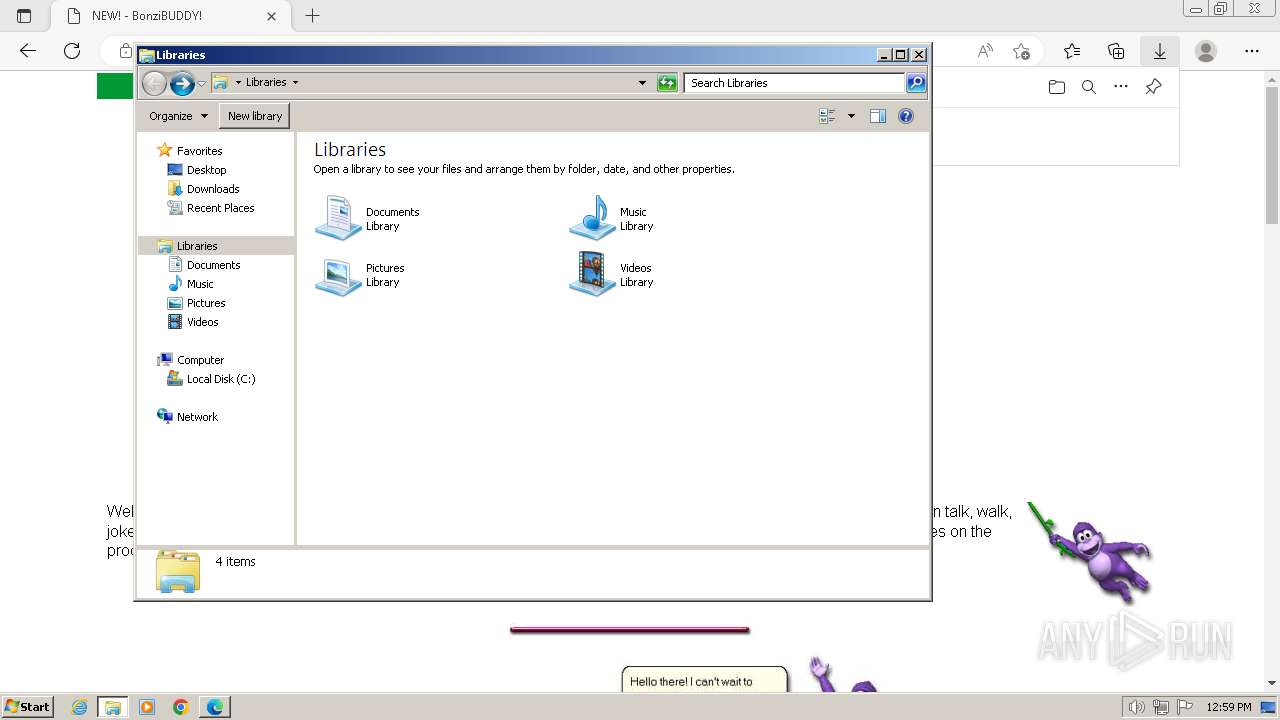Open a new Edge tab

313,16
